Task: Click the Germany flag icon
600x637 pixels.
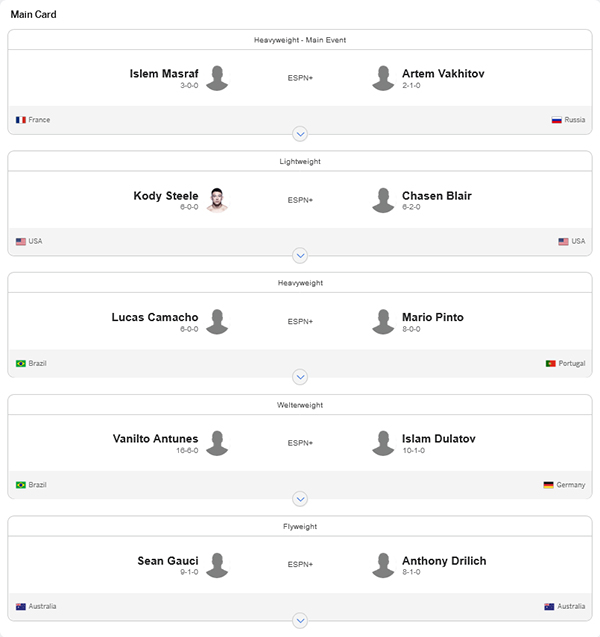Action: (x=548, y=485)
